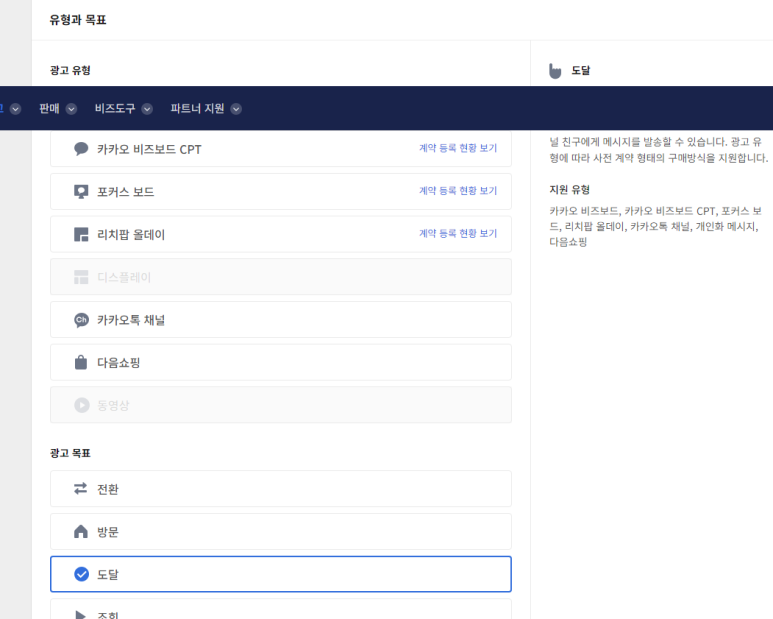This screenshot has width=773, height=619.
Task: Select 포커스 보드 ad type
Action: point(281,192)
